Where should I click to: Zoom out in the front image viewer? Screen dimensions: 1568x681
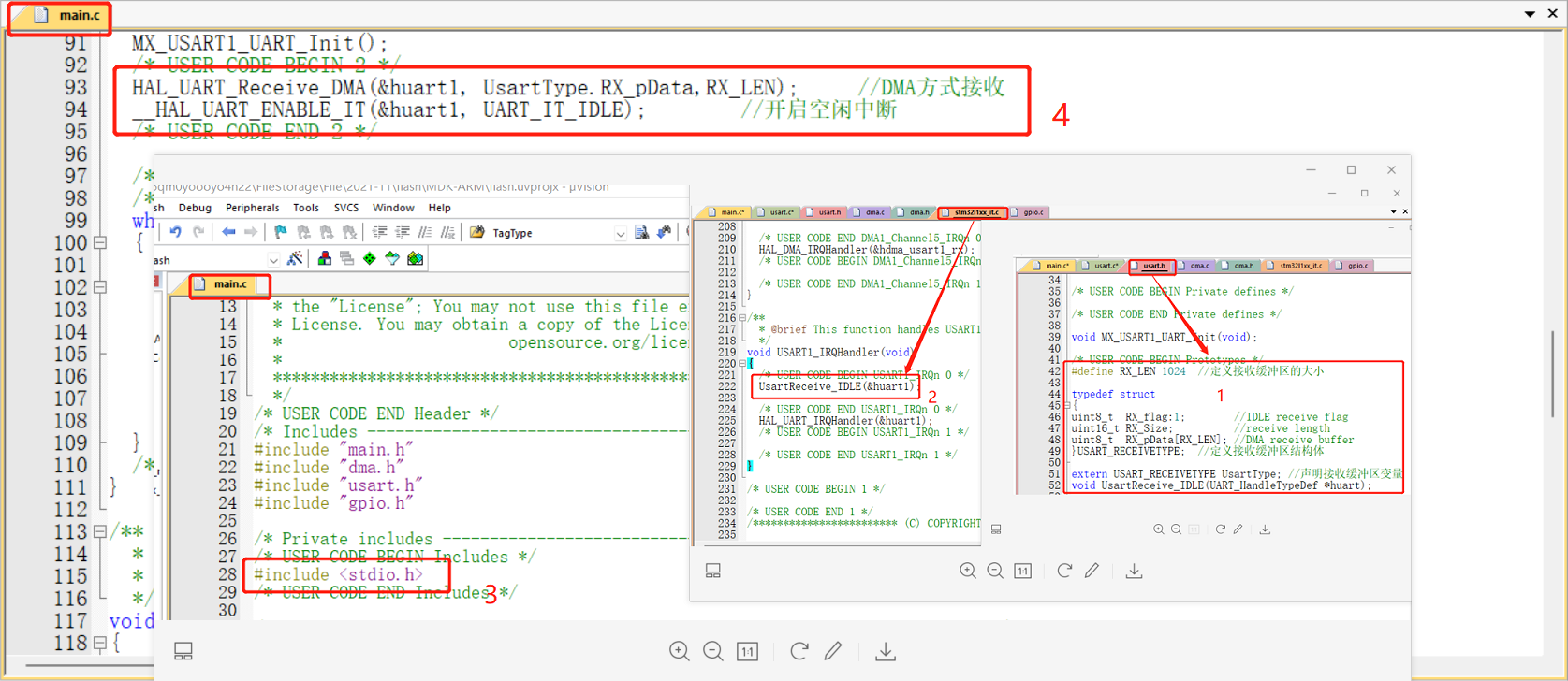click(713, 651)
